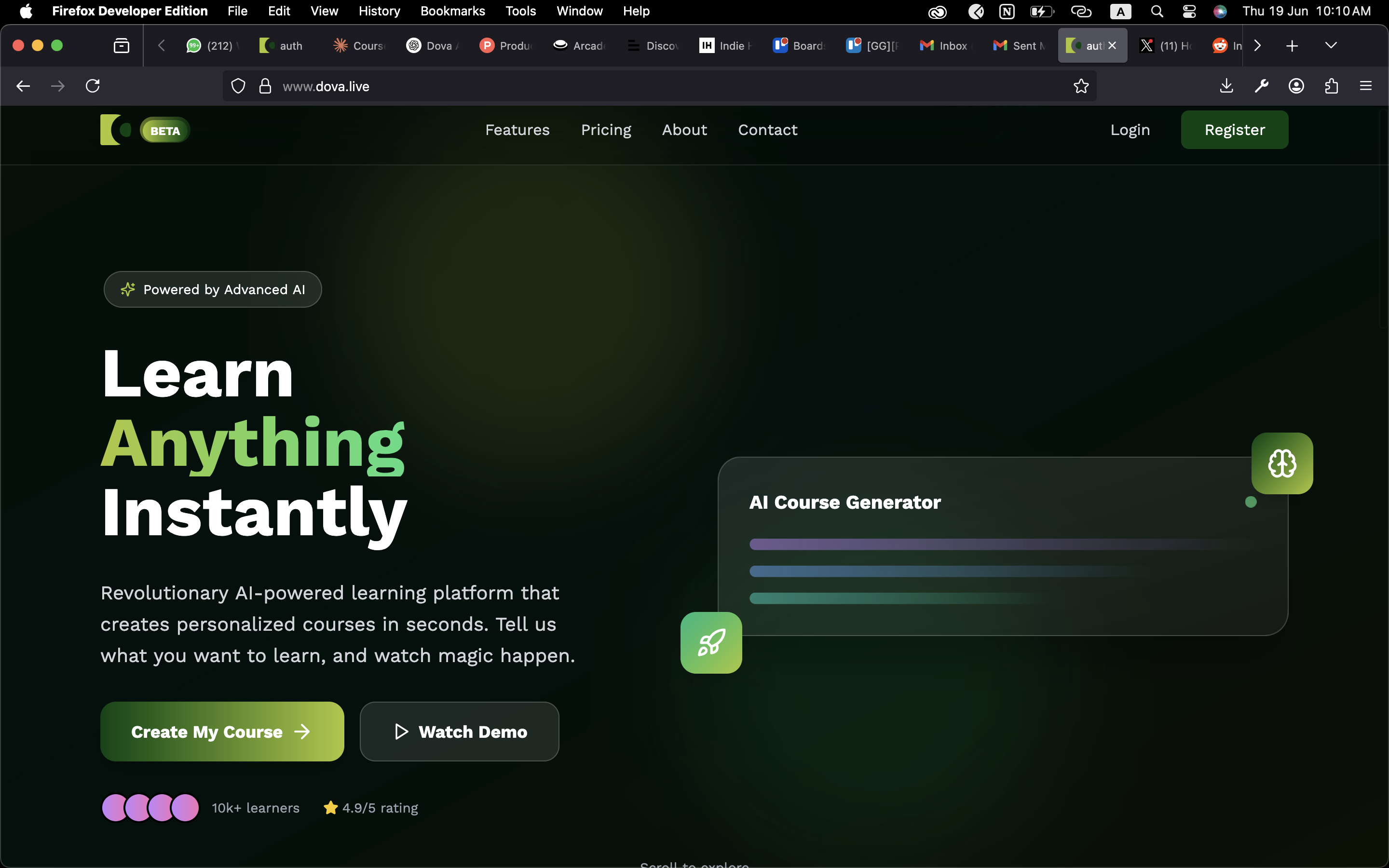This screenshot has width=1389, height=868.
Task: Open the Firefox account profile icon
Action: coord(1296,86)
